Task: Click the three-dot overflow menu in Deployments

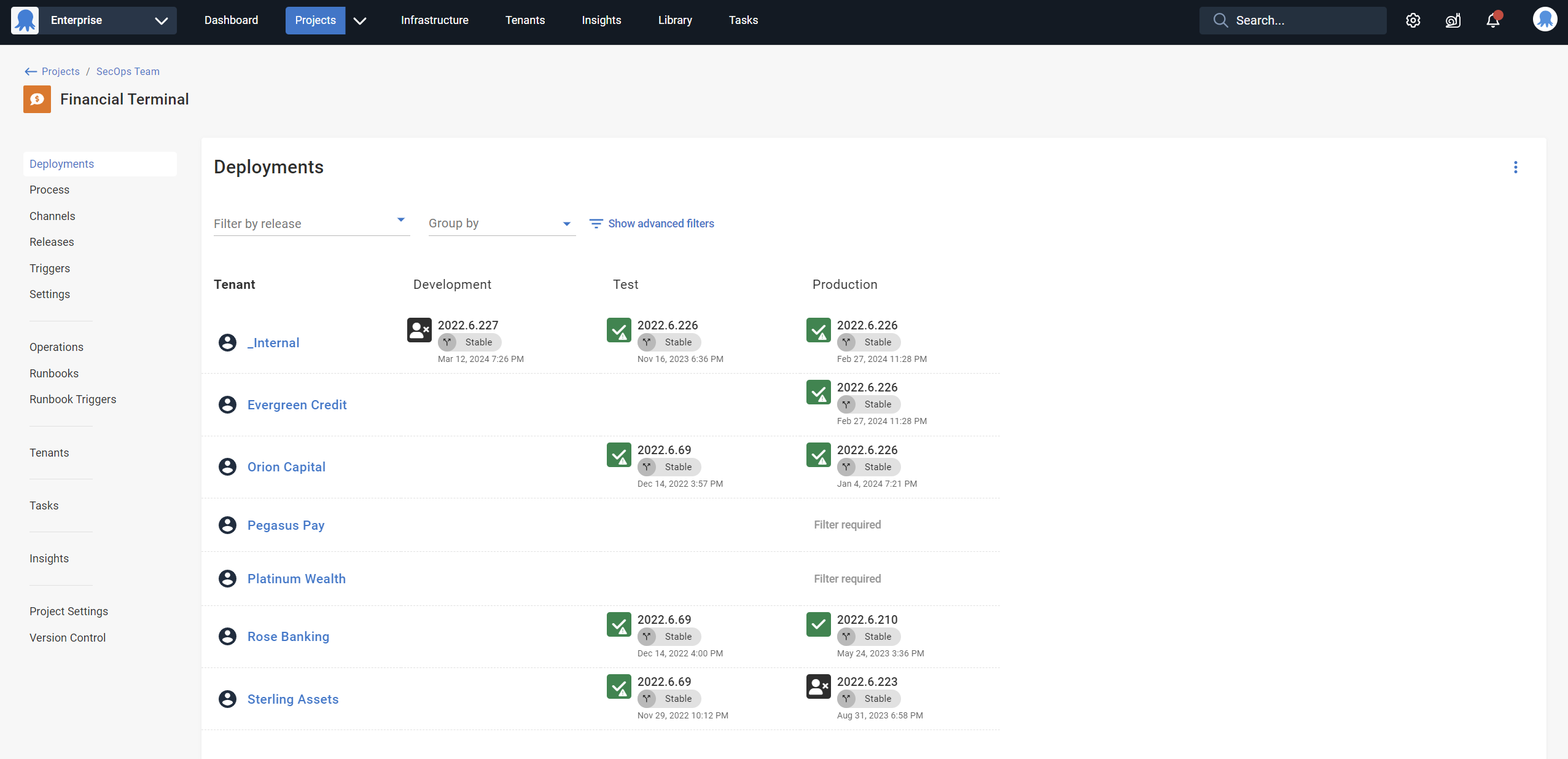Action: [1515, 167]
